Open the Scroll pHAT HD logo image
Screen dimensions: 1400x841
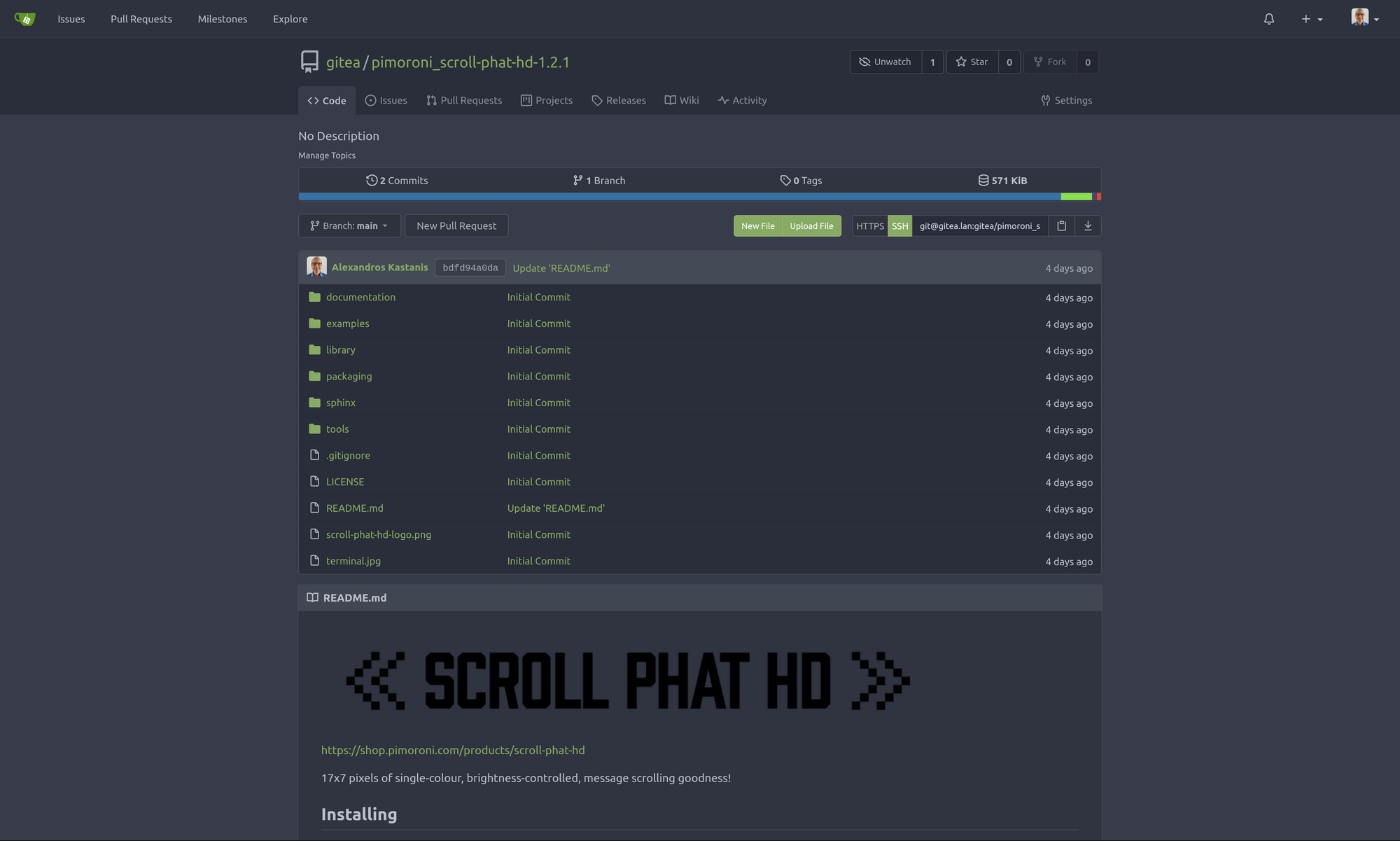(x=628, y=681)
